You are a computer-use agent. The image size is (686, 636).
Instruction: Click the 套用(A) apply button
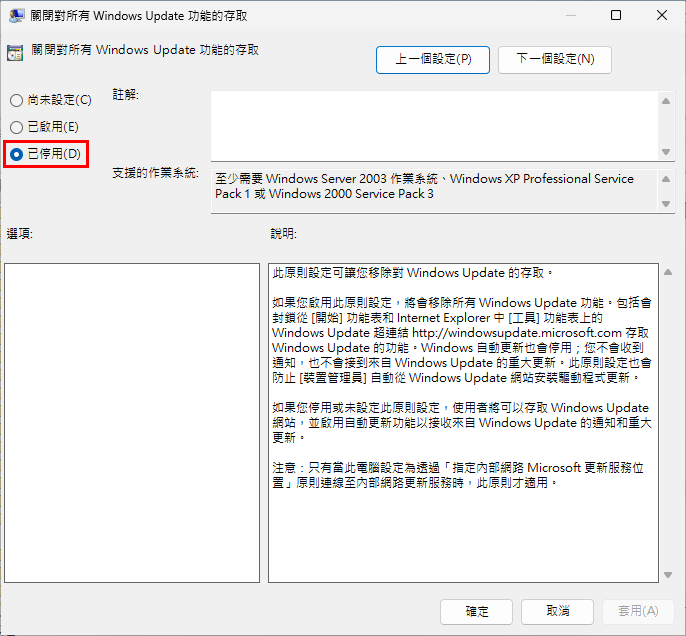click(638, 611)
